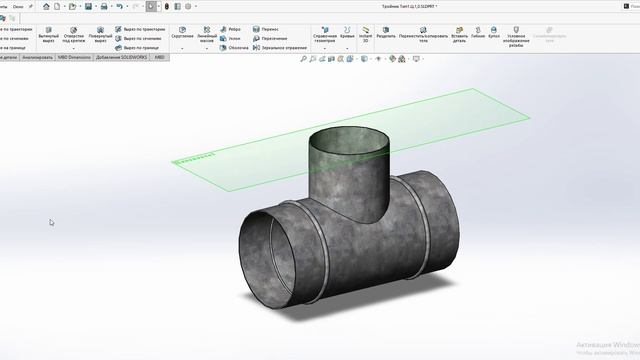Screen dimensions: 640x360
Task: Expand the dropdown under Скругление
Action: (182, 49)
